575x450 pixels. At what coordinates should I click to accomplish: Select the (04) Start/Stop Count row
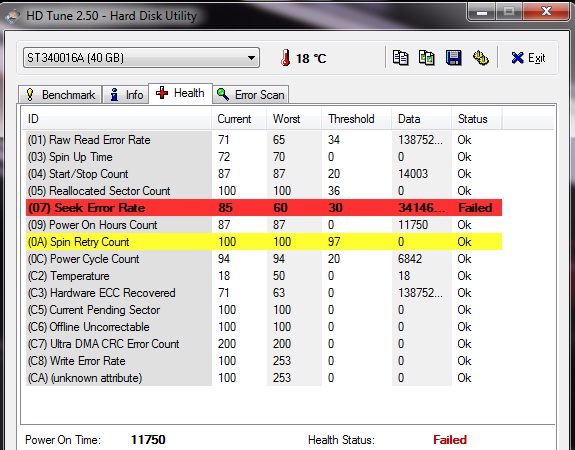point(264,174)
